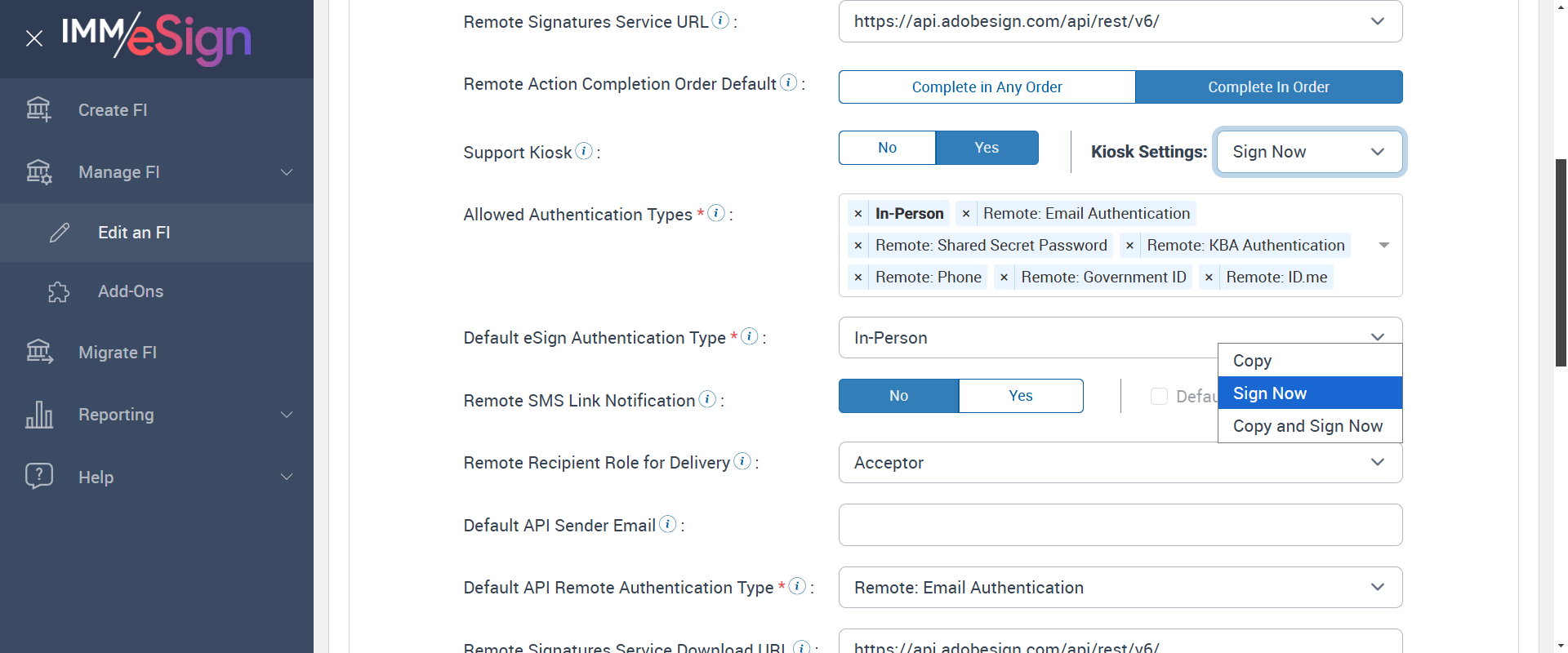Open the Edit an FI page
The width and height of the screenshot is (1568, 653).
pyautogui.click(x=134, y=233)
